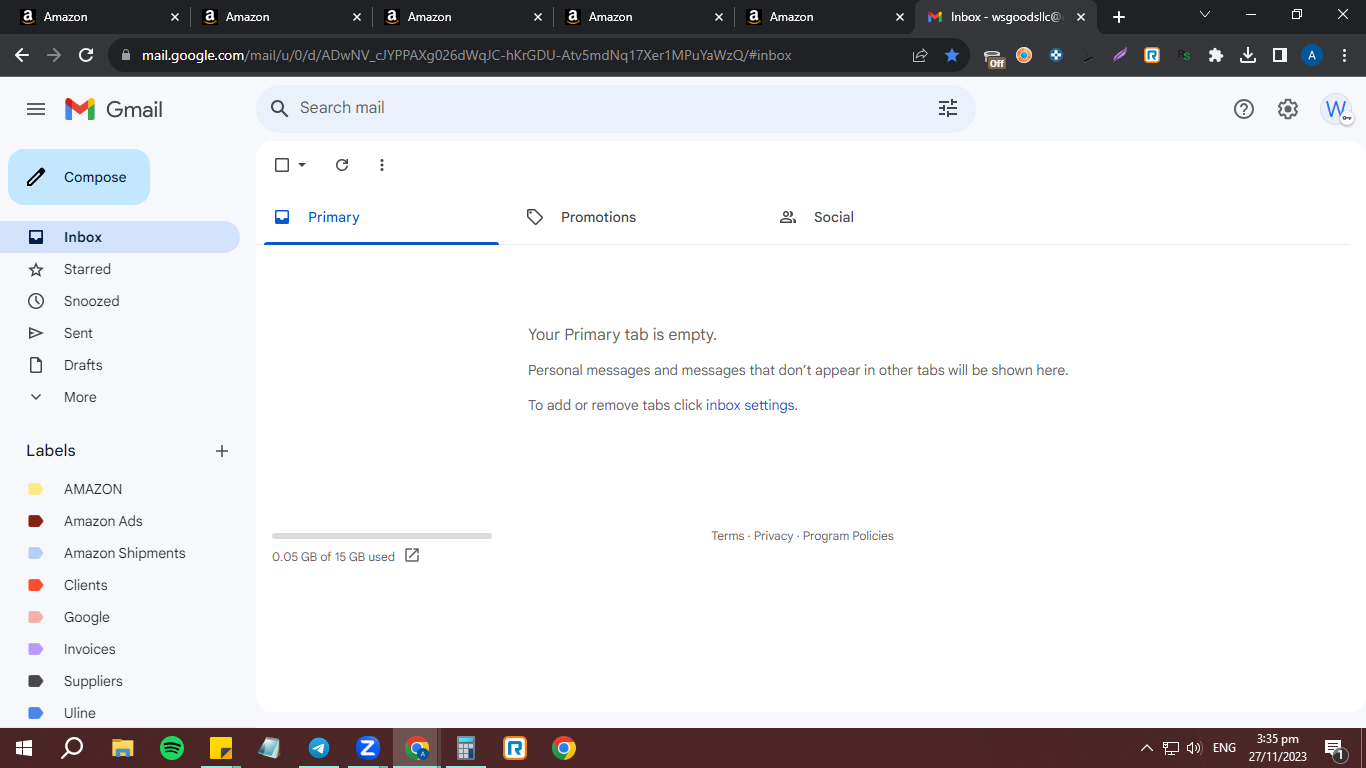Close the Inbox Gmail browser tab
This screenshot has height=768, width=1366.
coord(1081,17)
